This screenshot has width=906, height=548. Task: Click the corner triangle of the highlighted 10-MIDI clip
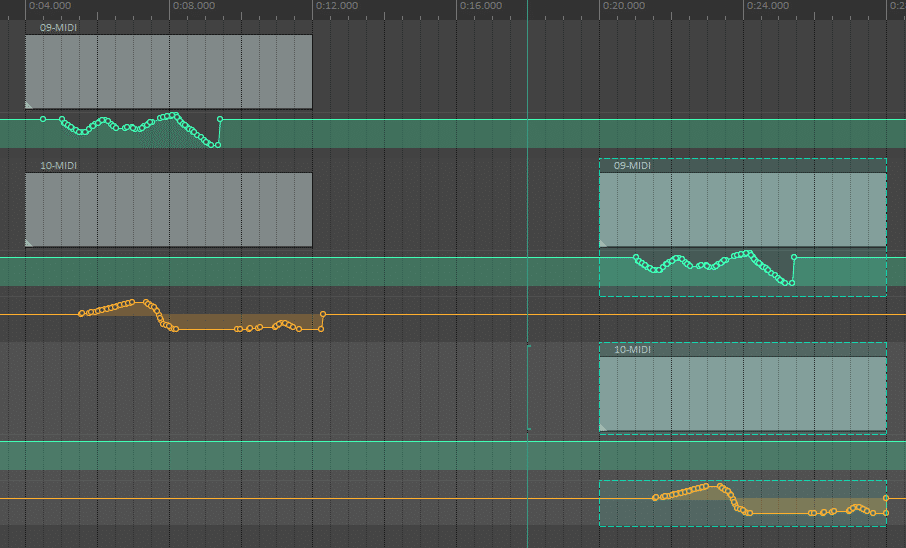603,427
